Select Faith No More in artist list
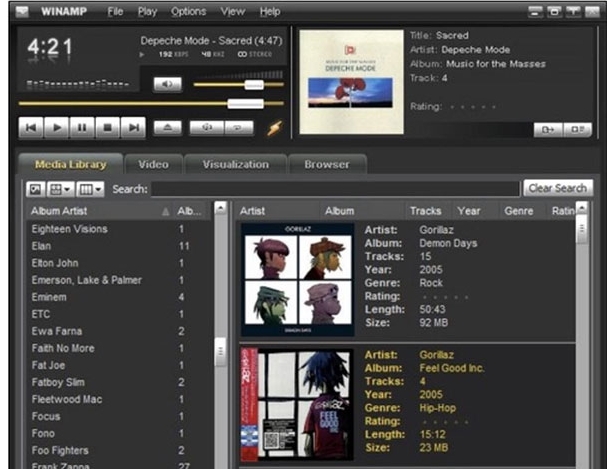Image resolution: width=613 pixels, height=469 pixels. [119, 348]
